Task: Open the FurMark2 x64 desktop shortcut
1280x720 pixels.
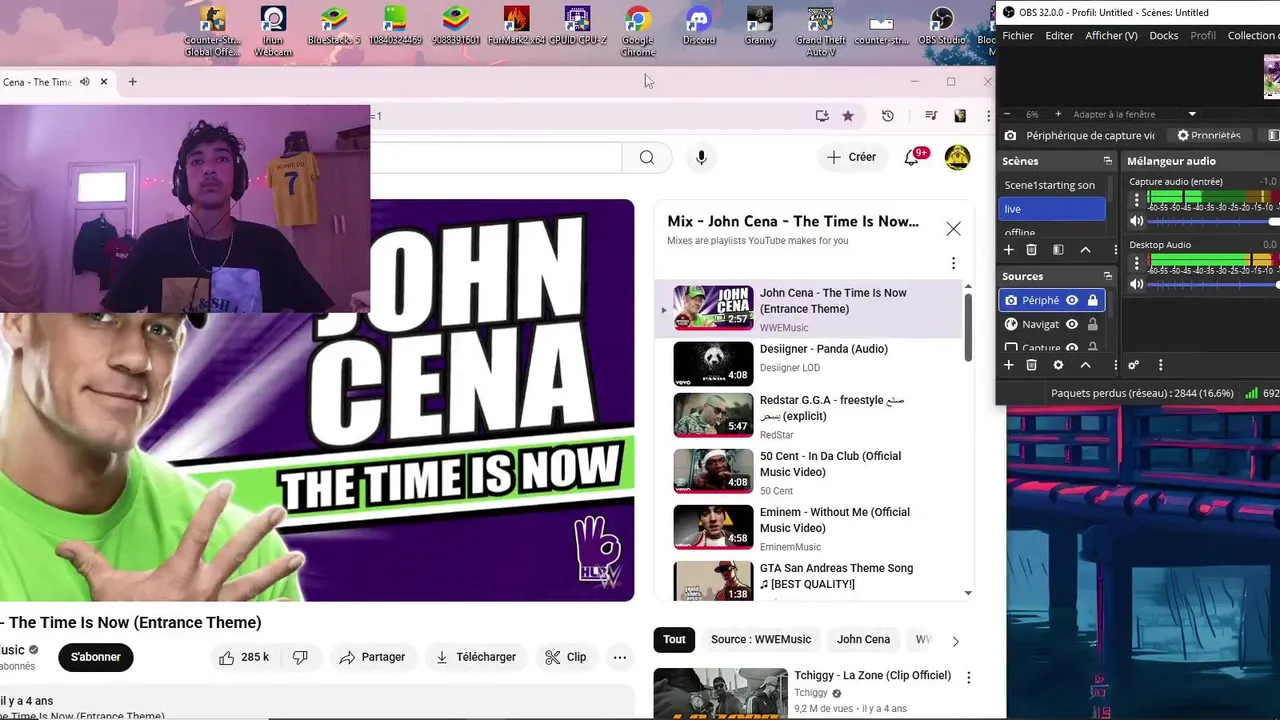Action: coord(517,27)
